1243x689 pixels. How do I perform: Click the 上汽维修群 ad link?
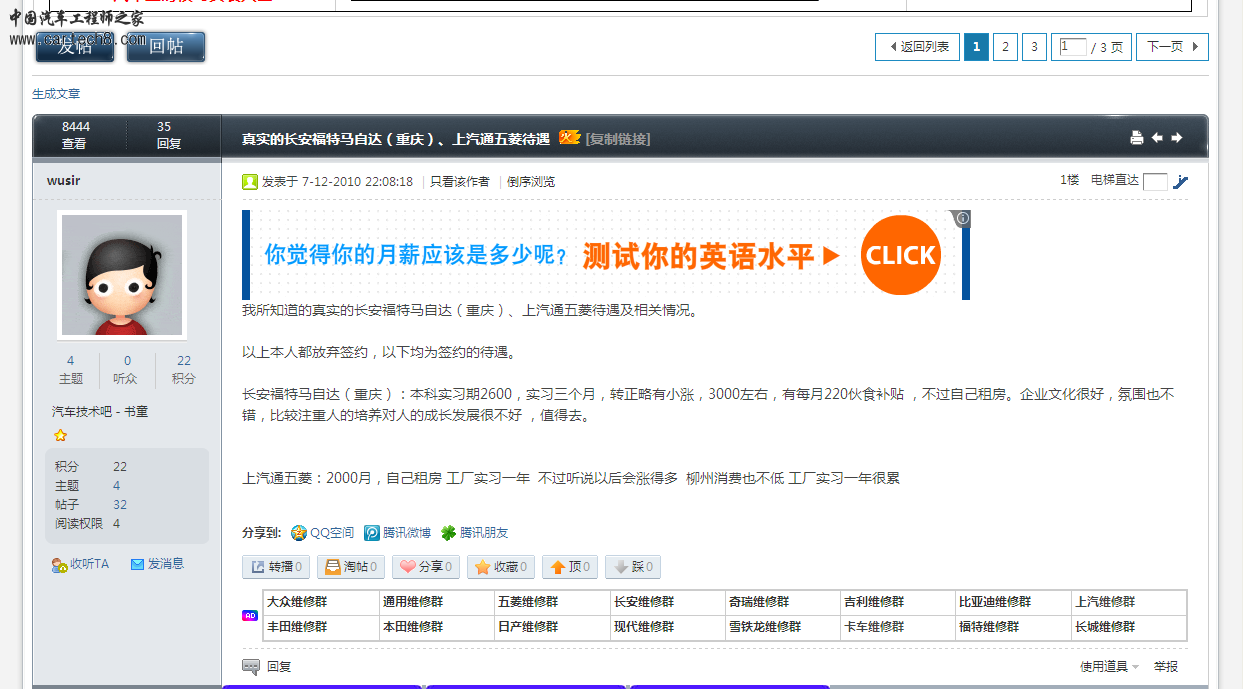[x=1105, y=602]
